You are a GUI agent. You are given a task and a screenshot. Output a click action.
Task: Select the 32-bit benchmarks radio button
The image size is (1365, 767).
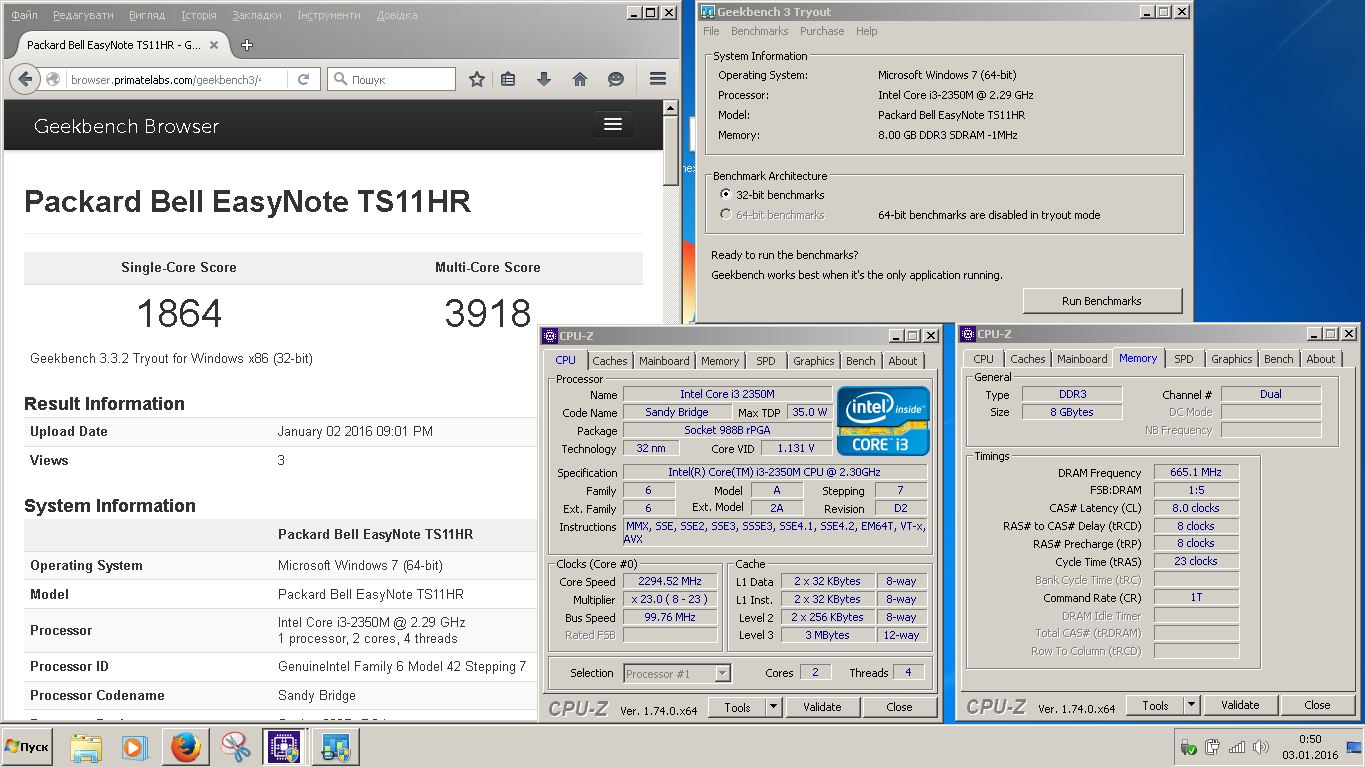pos(726,195)
